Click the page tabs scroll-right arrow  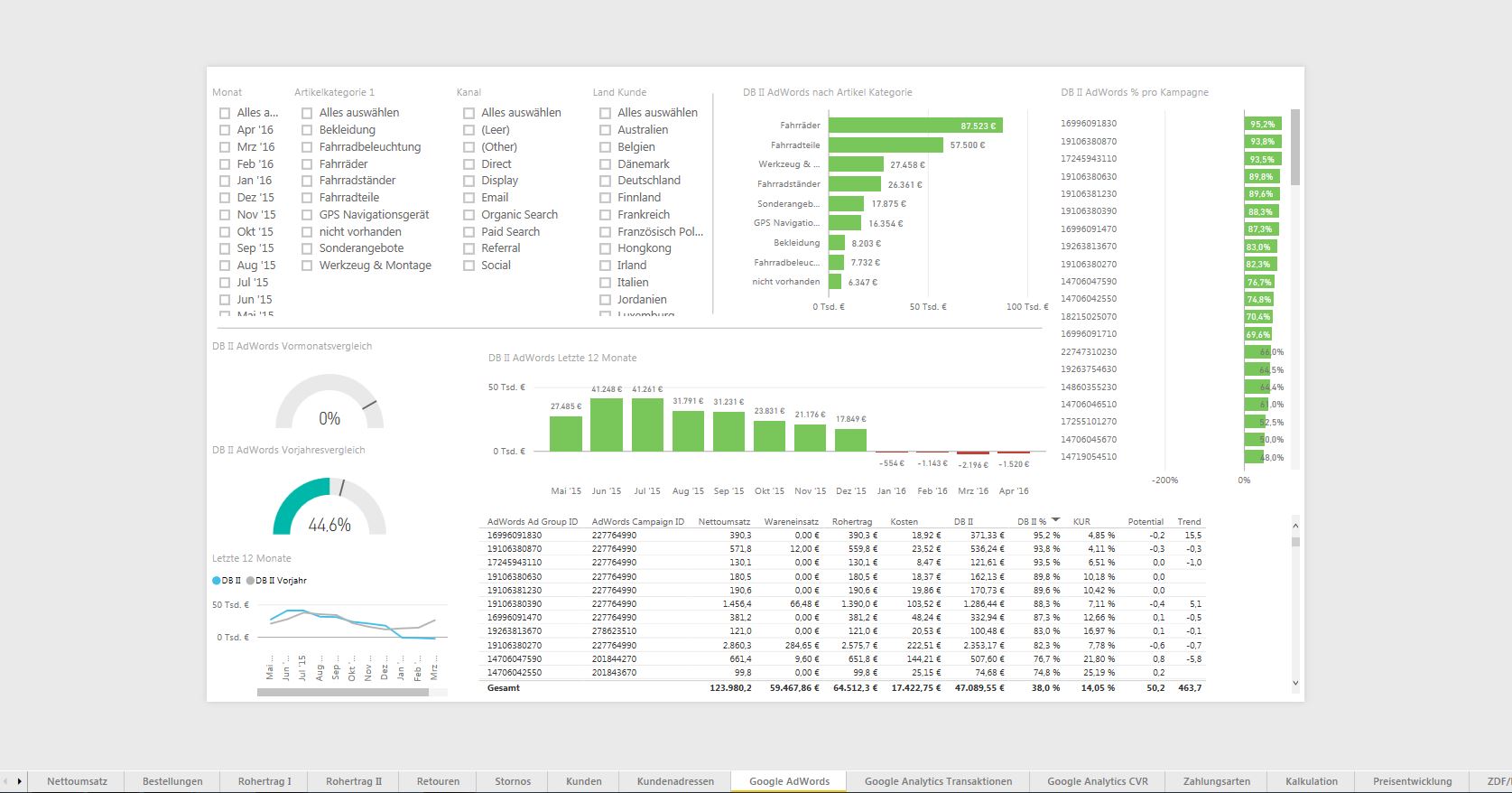click(20, 781)
